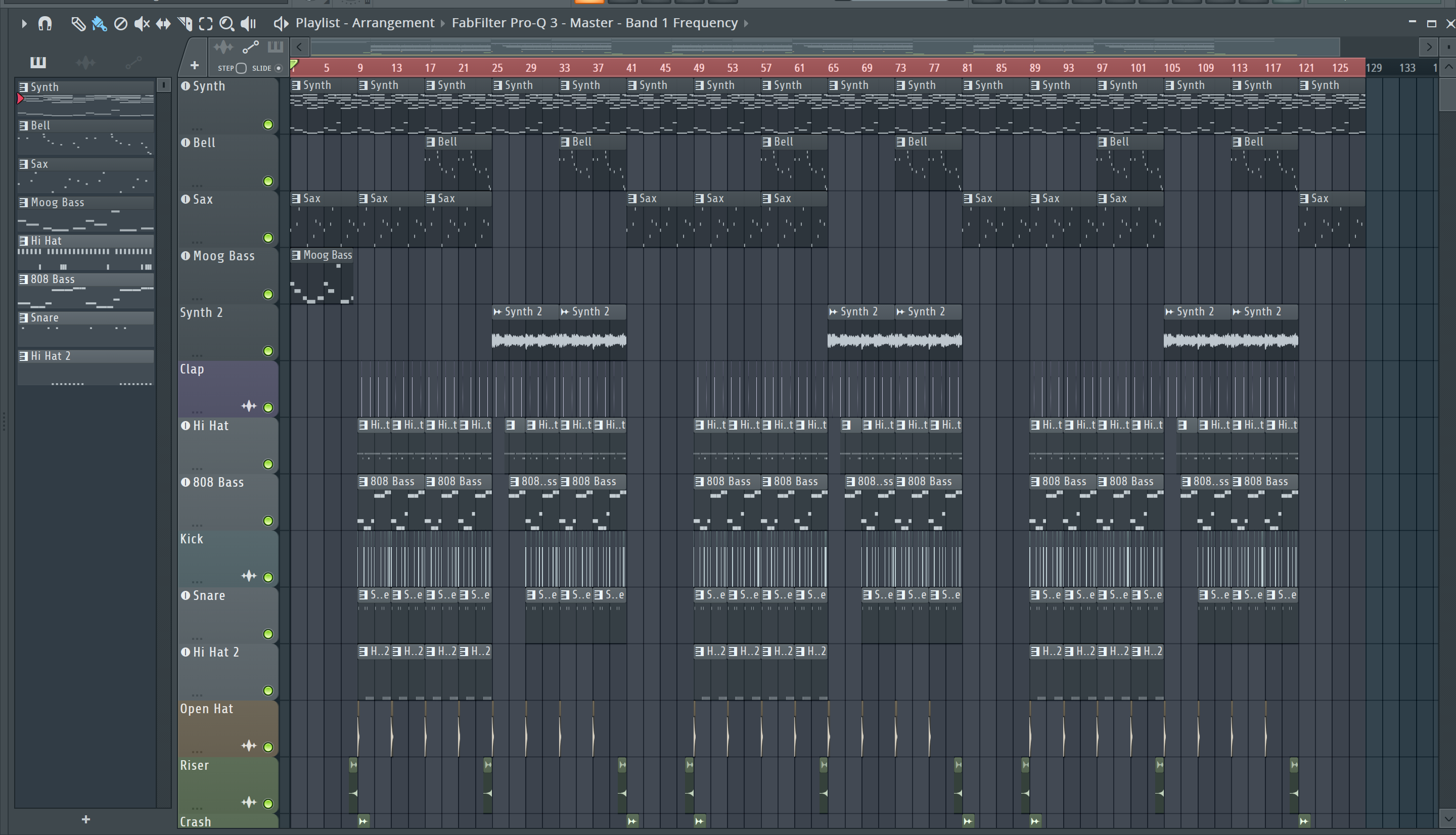Viewport: 1456px width, 835px height.
Task: Open Synth pattern menu in picker
Action: [24, 87]
